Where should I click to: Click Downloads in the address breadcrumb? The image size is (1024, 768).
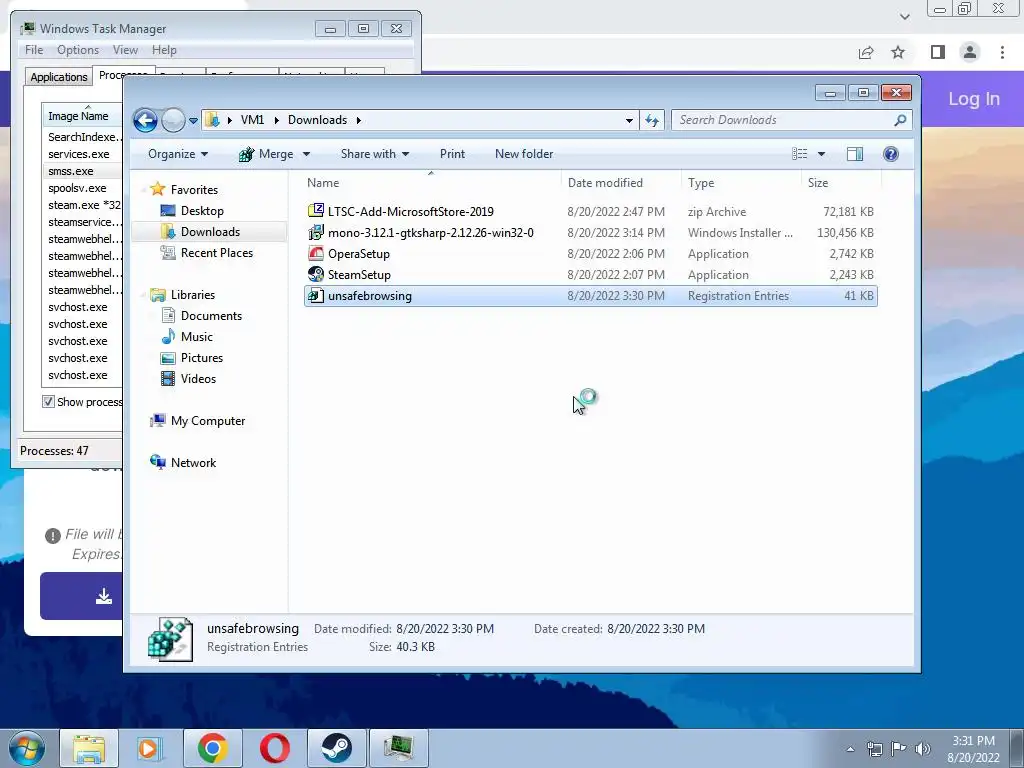(x=317, y=120)
